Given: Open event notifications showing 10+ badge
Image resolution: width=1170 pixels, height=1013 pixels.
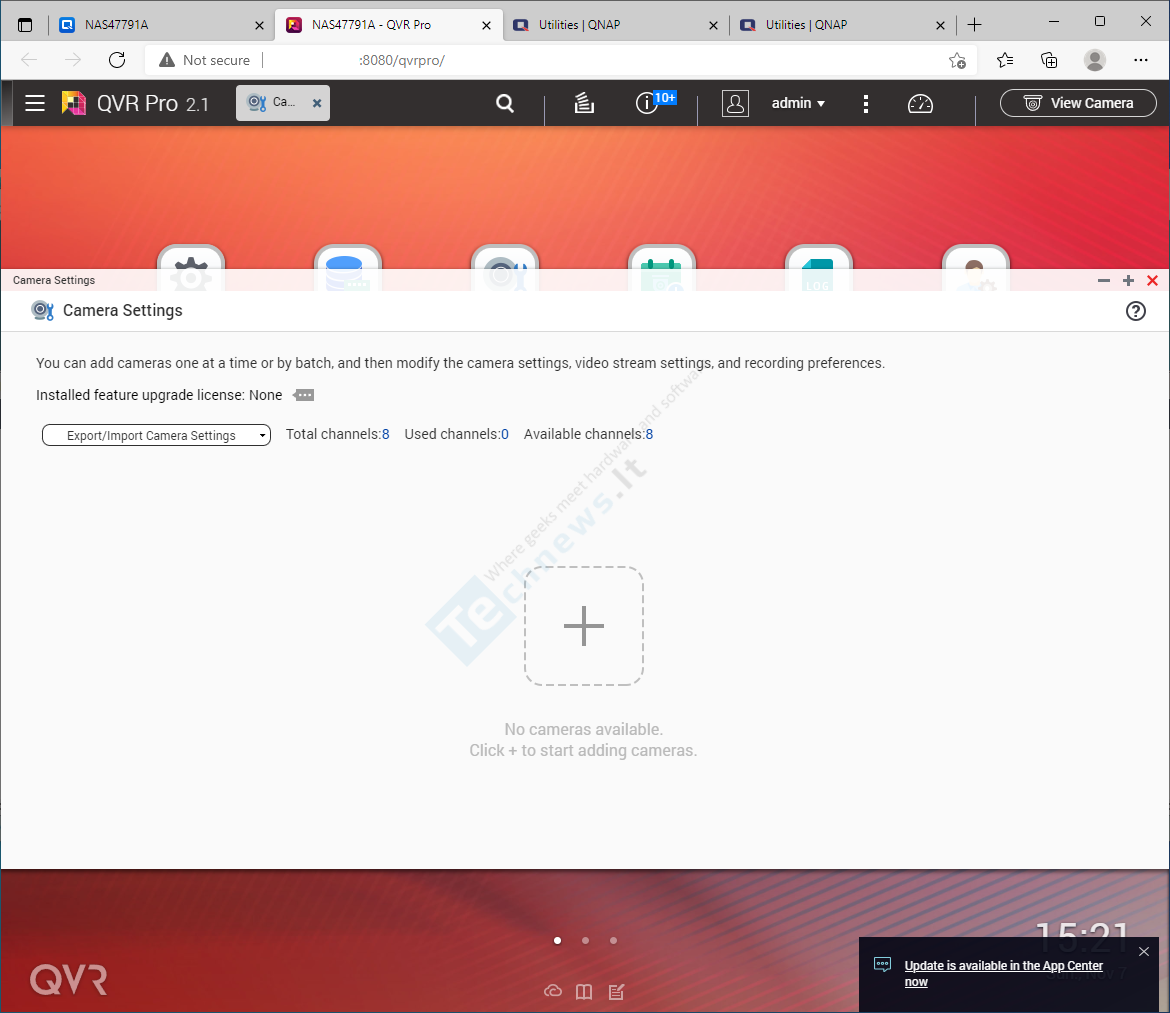Looking at the screenshot, I should [x=655, y=102].
